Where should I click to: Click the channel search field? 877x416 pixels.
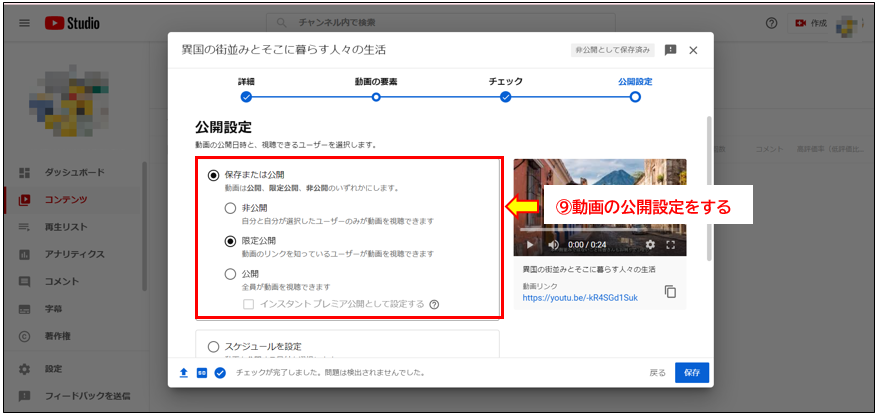tap(441, 23)
